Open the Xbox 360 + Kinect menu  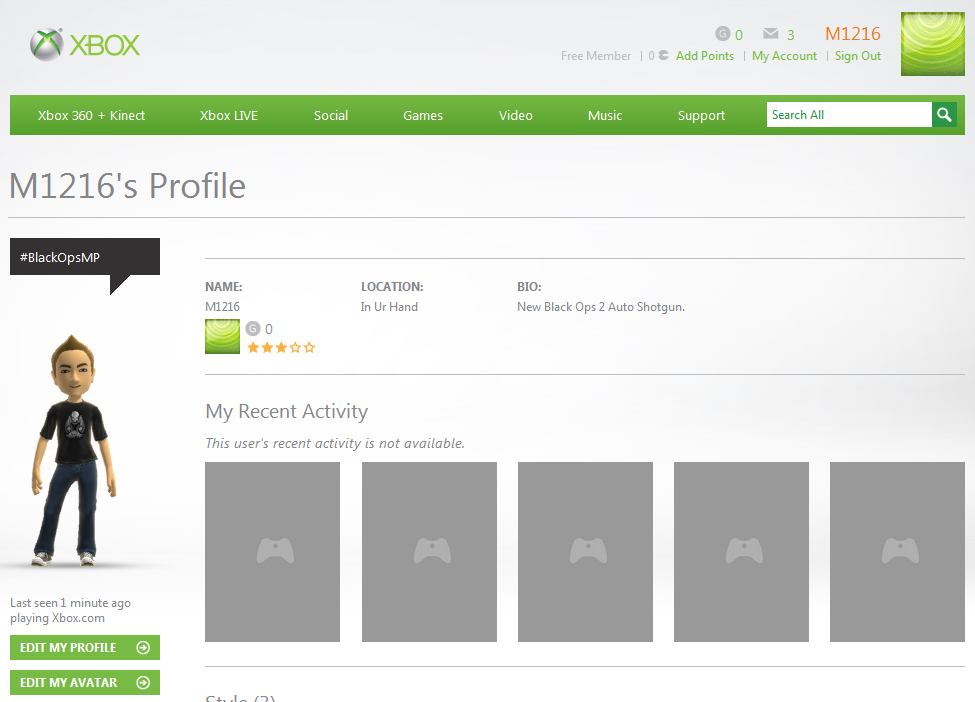tap(91, 116)
